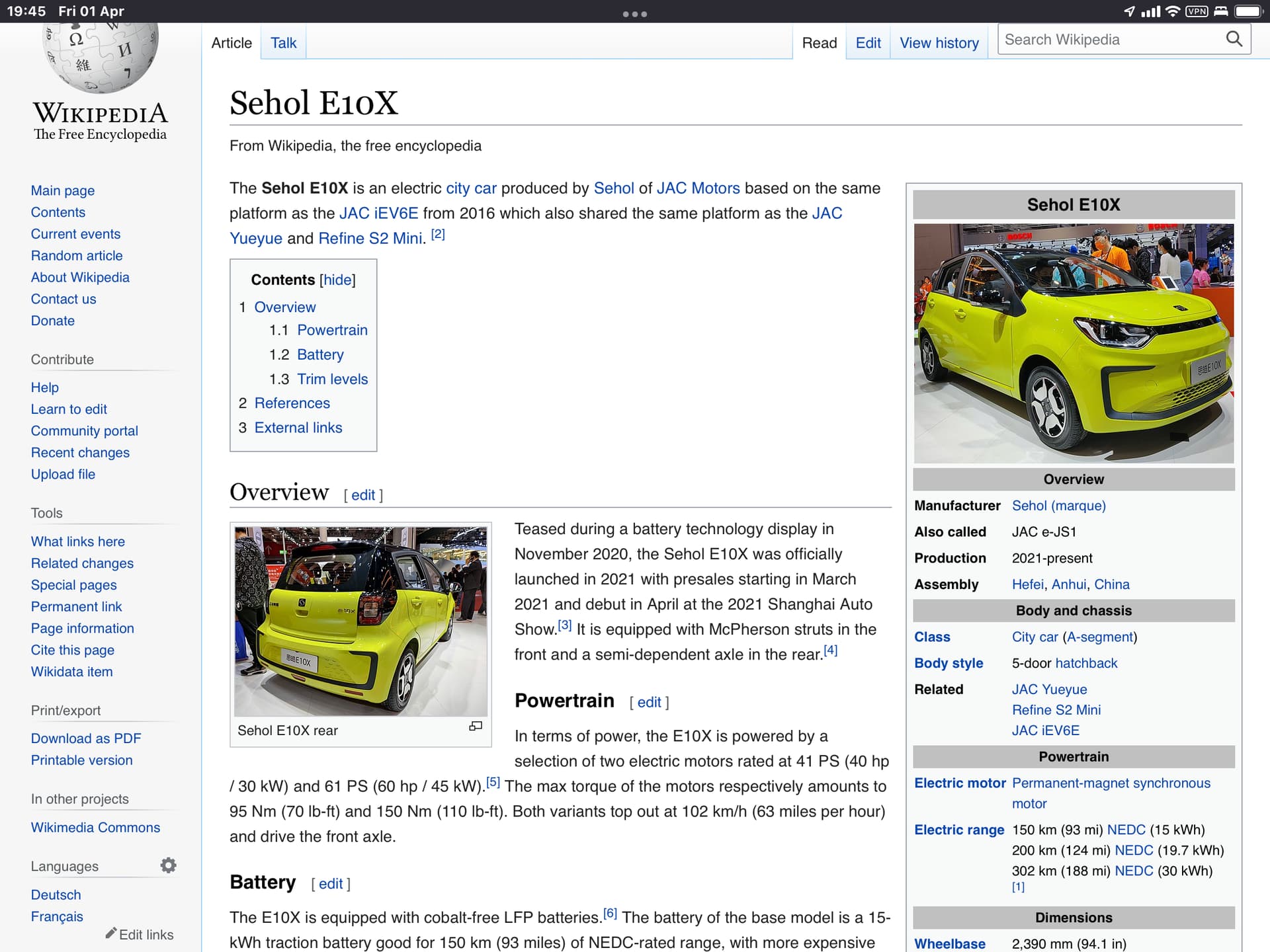
Task: Tap the Wi-Fi status icon
Action: 1173,11
